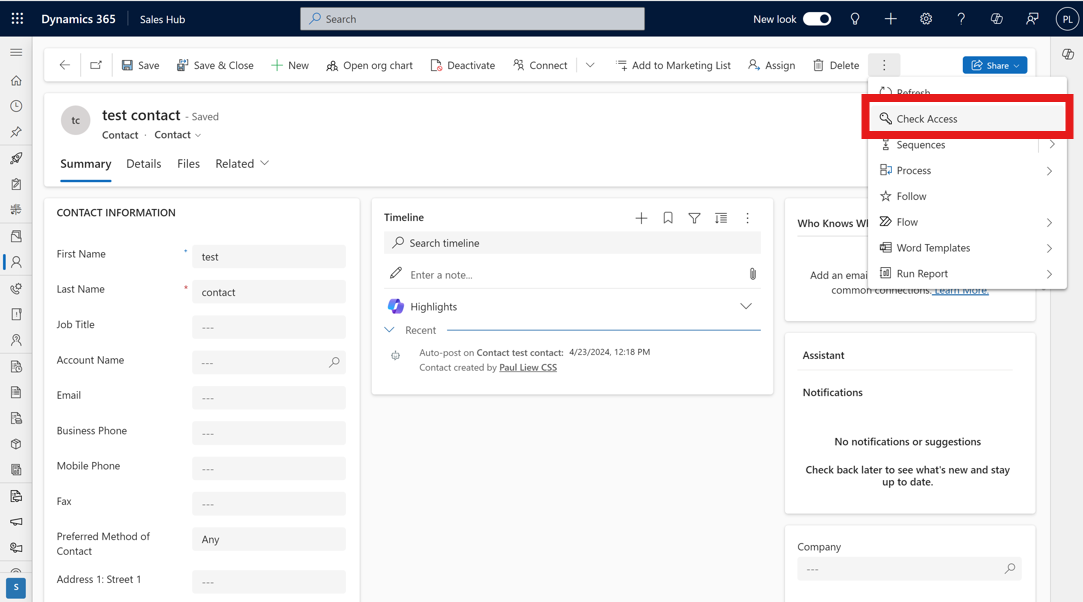Open the Sequences submenu chevron

(1051, 144)
